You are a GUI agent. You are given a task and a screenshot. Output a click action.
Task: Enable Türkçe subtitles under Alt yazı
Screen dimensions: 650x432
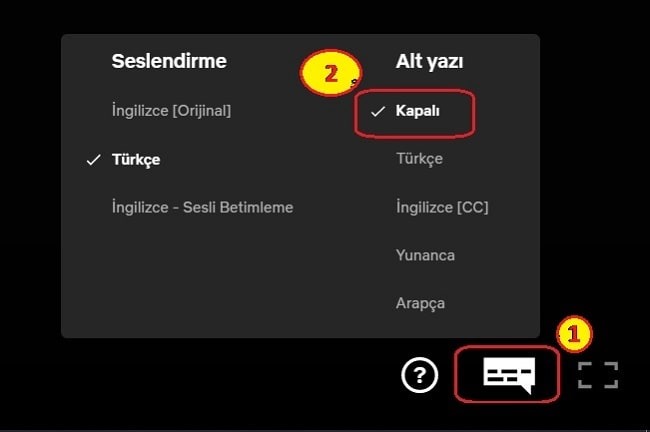420,159
